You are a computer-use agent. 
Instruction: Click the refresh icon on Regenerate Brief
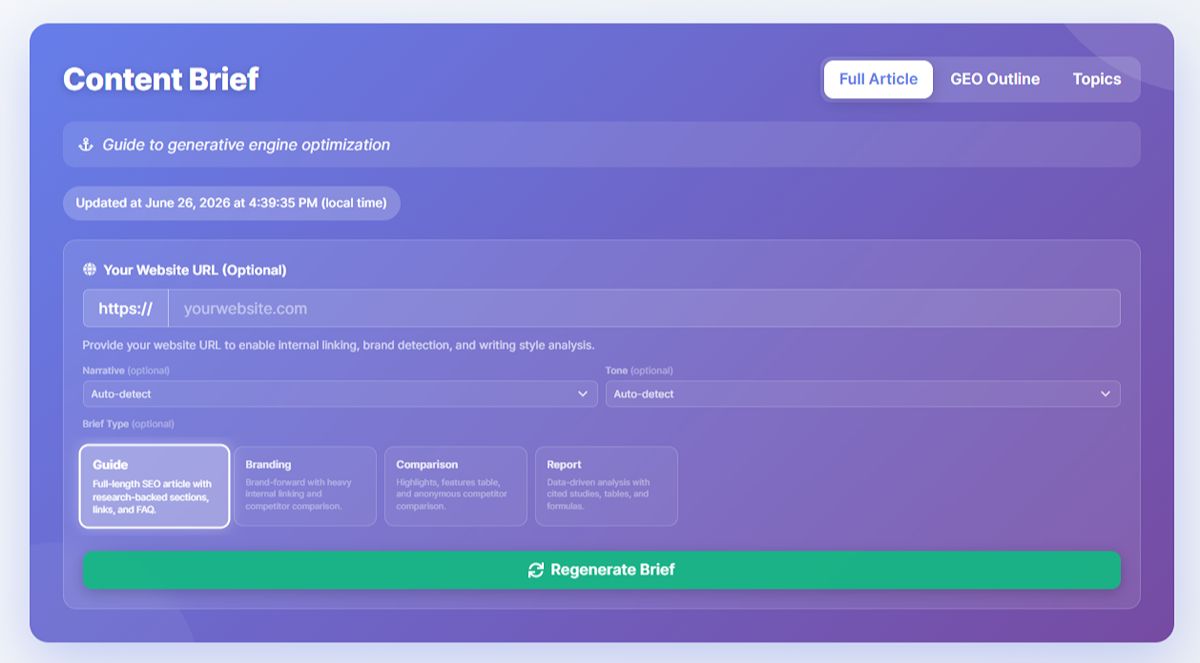pos(536,570)
